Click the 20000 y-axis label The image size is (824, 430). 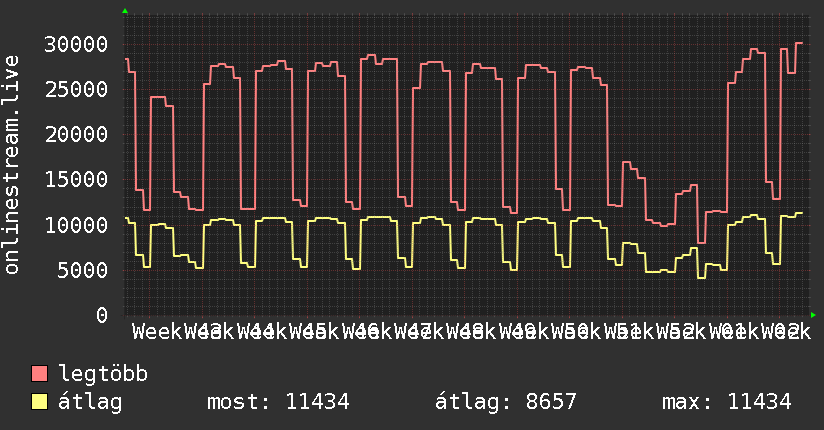pos(76,135)
